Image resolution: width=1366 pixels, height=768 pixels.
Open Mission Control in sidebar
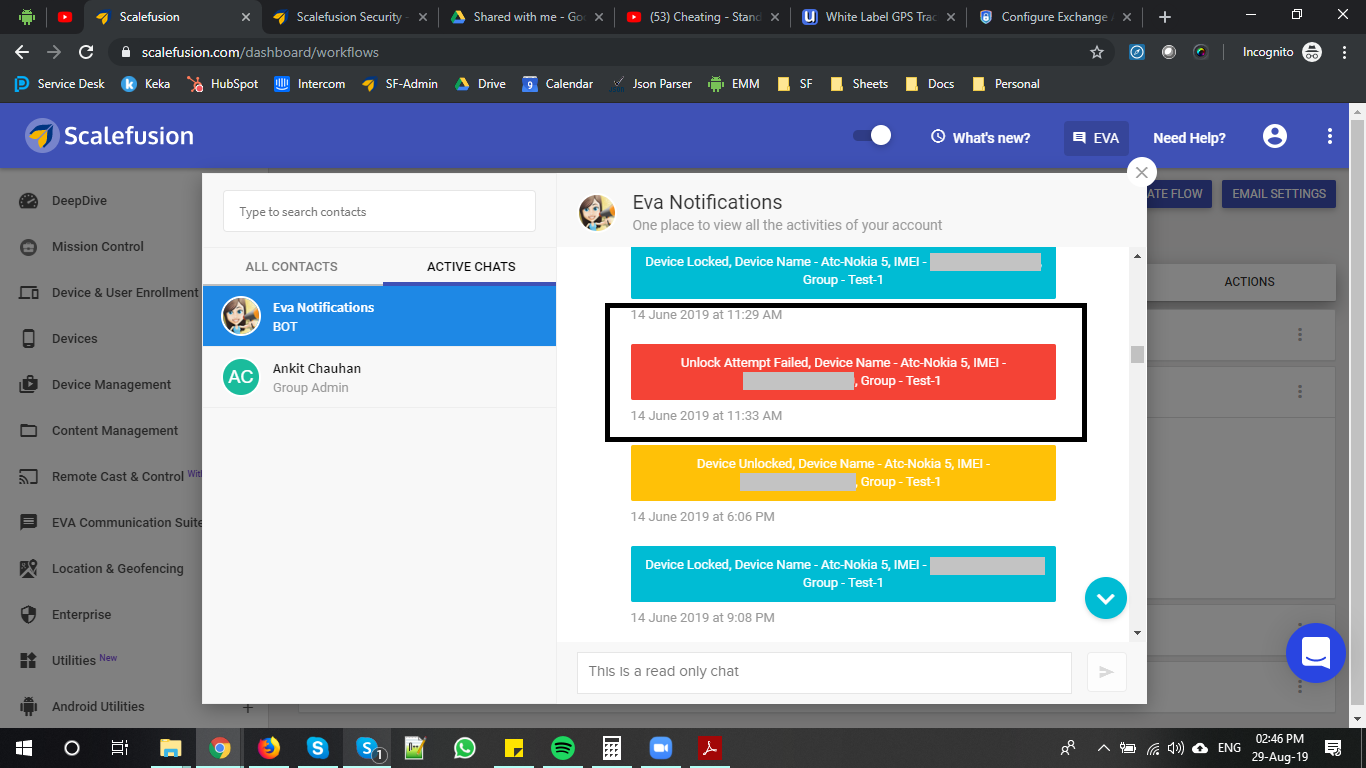pos(97,247)
